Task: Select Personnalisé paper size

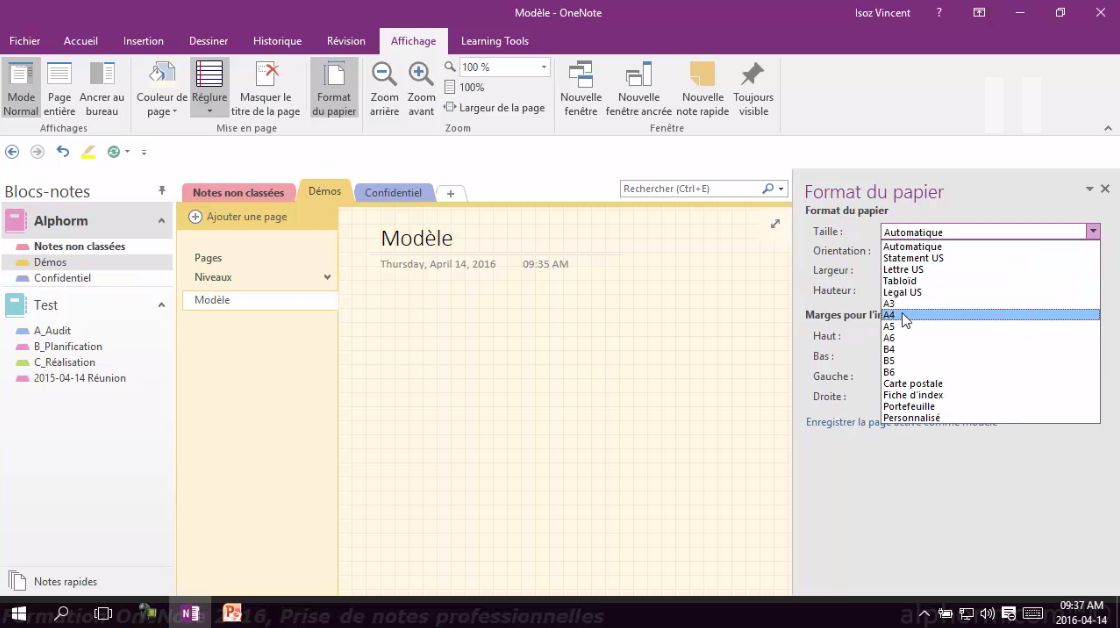Action: [x=990, y=418]
